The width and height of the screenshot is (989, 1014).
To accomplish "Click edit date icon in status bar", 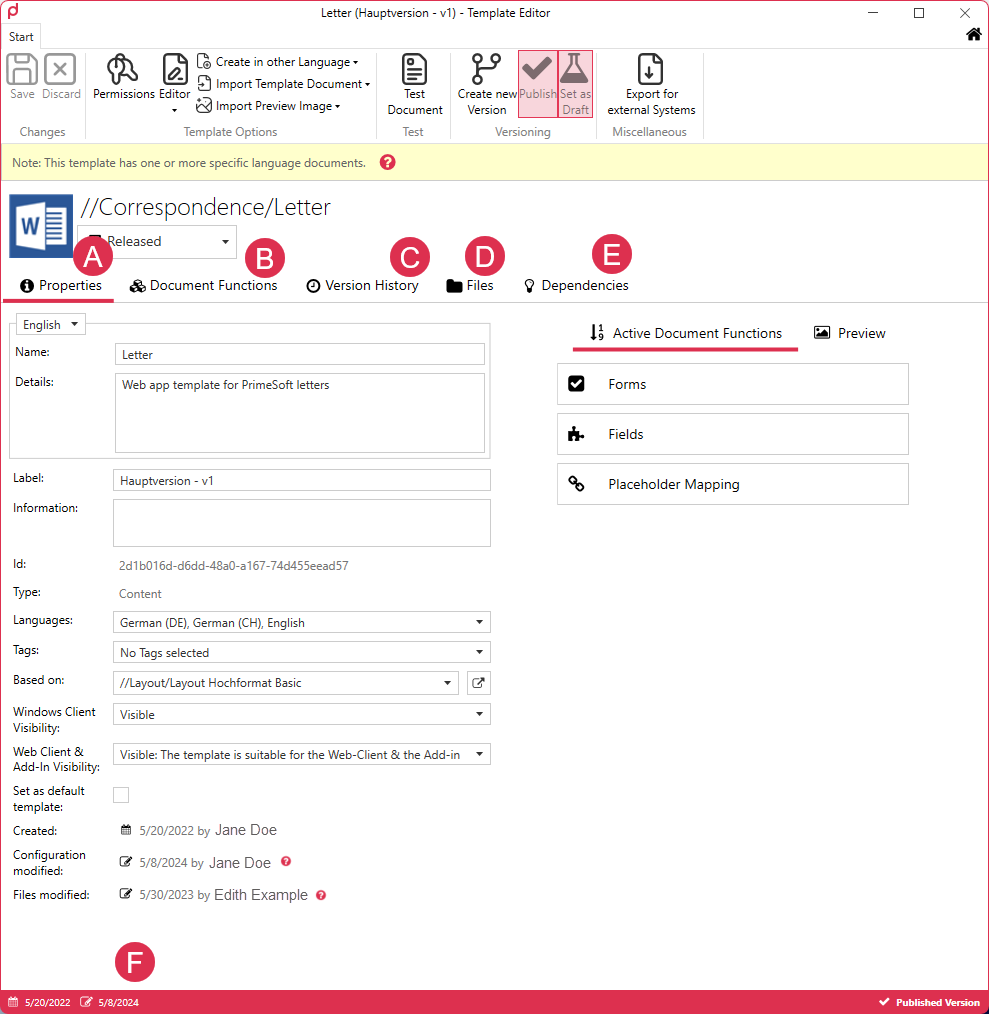I will tap(86, 1002).
